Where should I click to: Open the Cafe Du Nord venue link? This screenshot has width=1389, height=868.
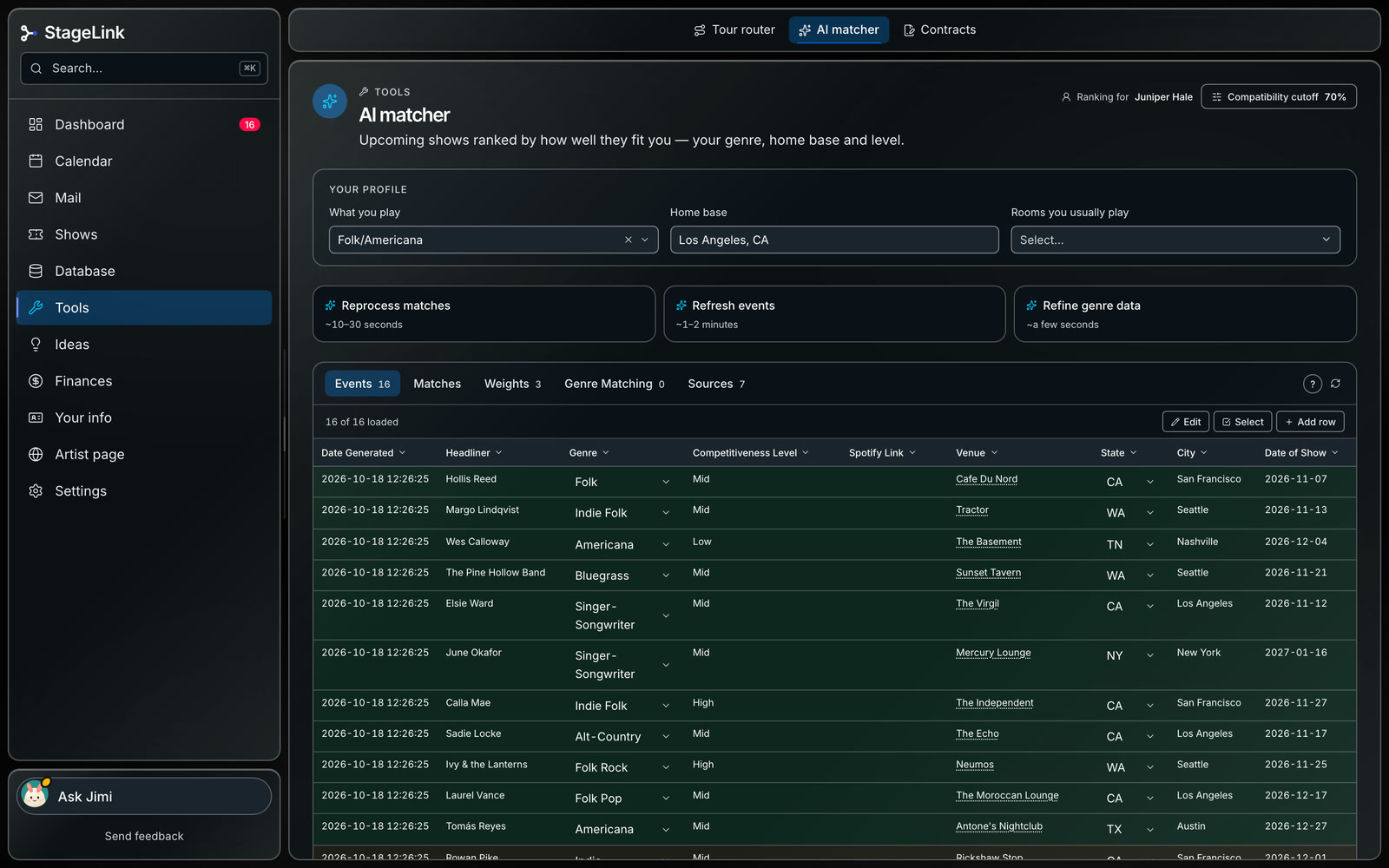[986, 479]
